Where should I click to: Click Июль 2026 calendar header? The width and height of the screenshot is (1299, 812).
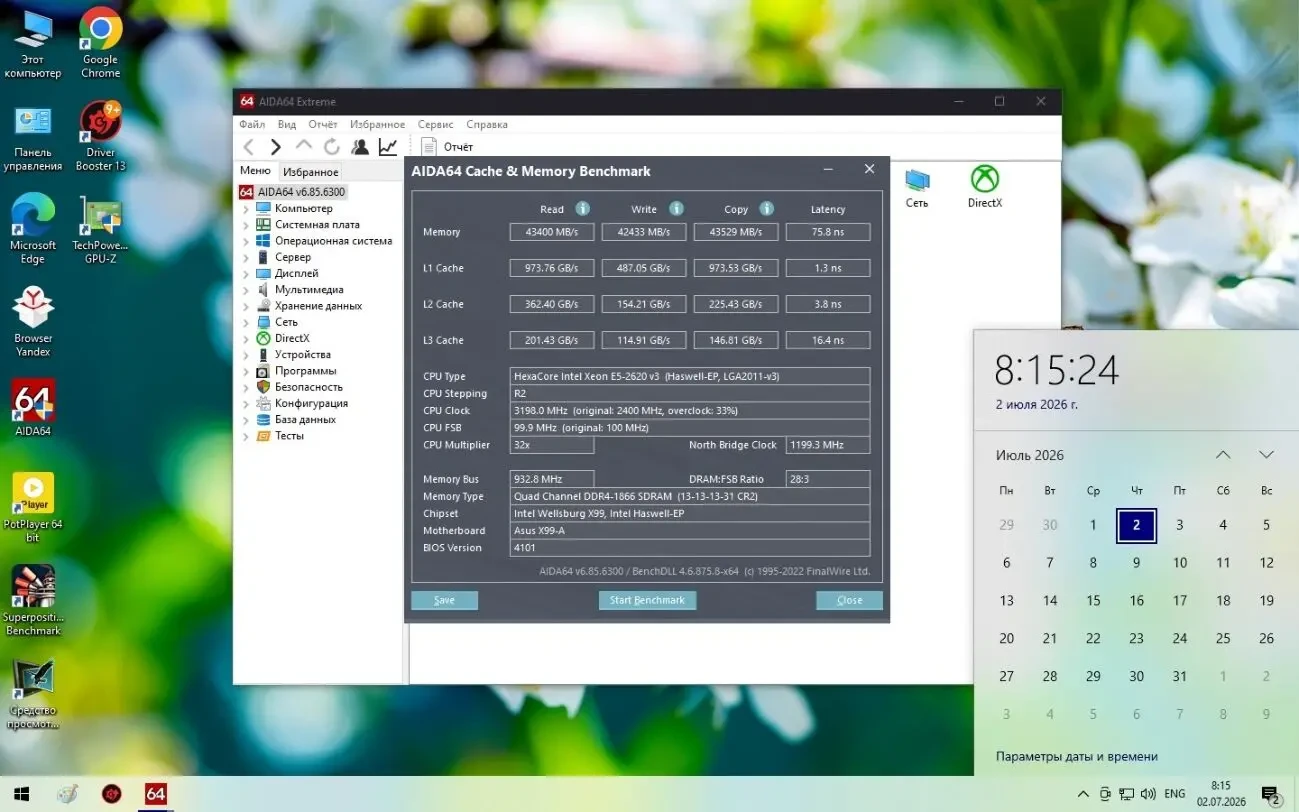click(x=1030, y=455)
